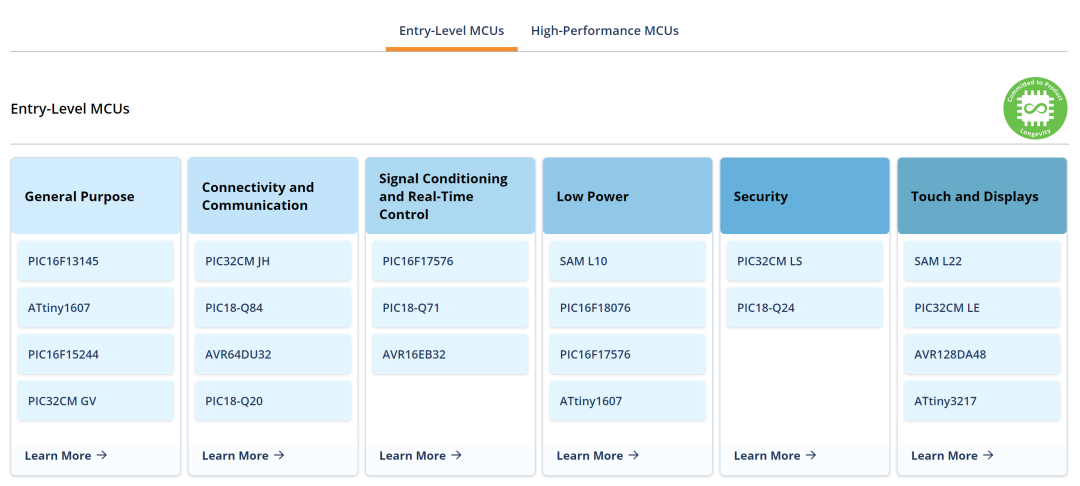1080x486 pixels.
Task: Click the General Purpose category header
Action: (96, 196)
